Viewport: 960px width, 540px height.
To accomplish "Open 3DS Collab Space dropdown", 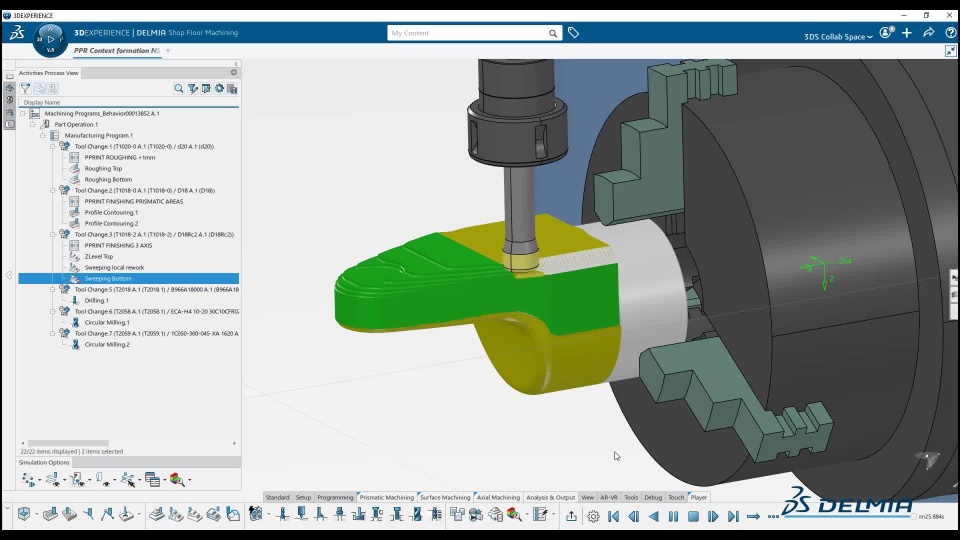I will (x=838, y=37).
